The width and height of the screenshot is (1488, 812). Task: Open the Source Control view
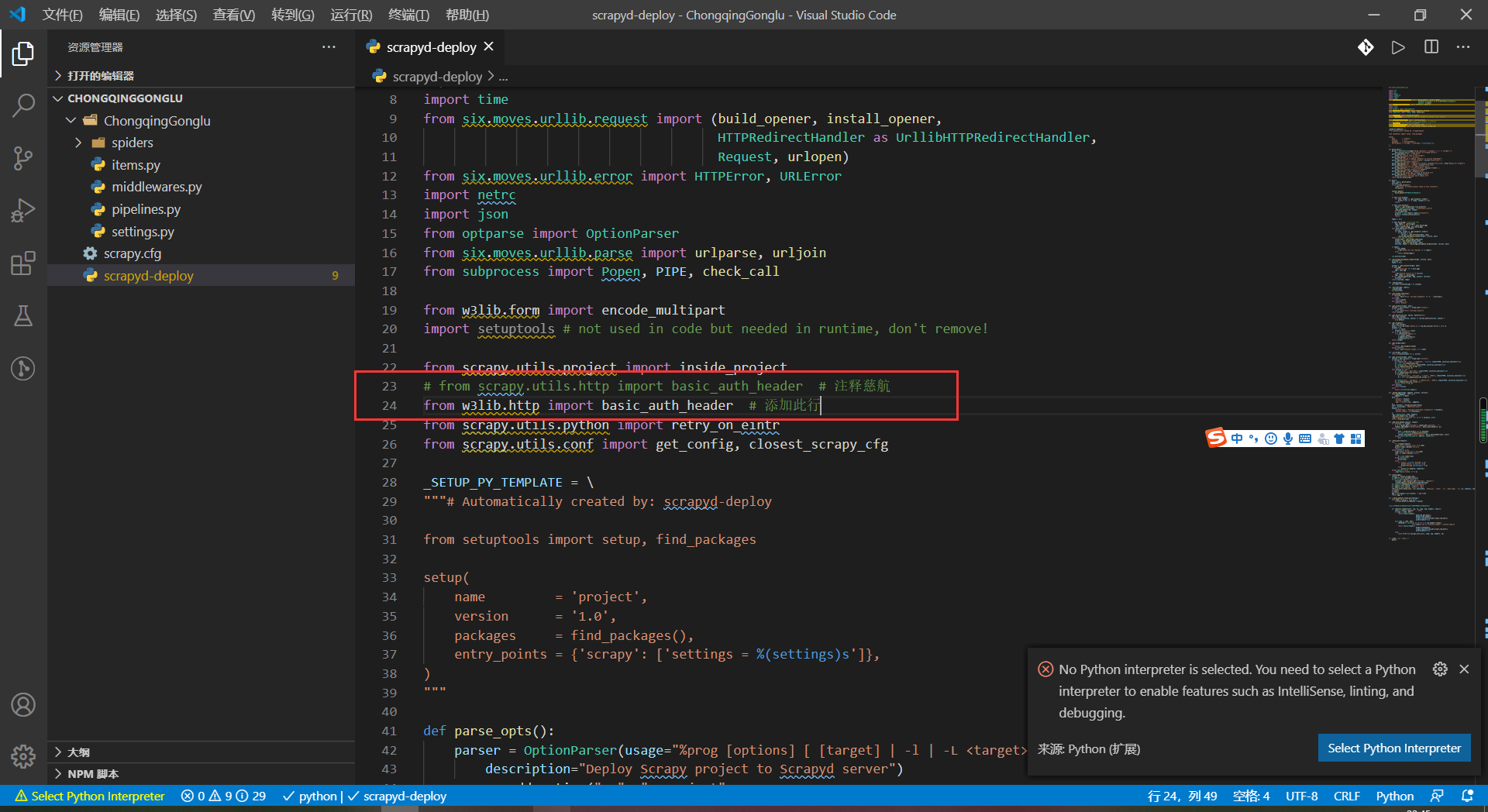tap(23, 158)
